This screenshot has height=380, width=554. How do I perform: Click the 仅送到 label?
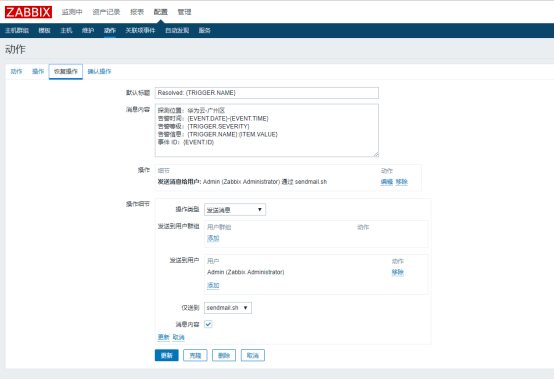coord(190,308)
